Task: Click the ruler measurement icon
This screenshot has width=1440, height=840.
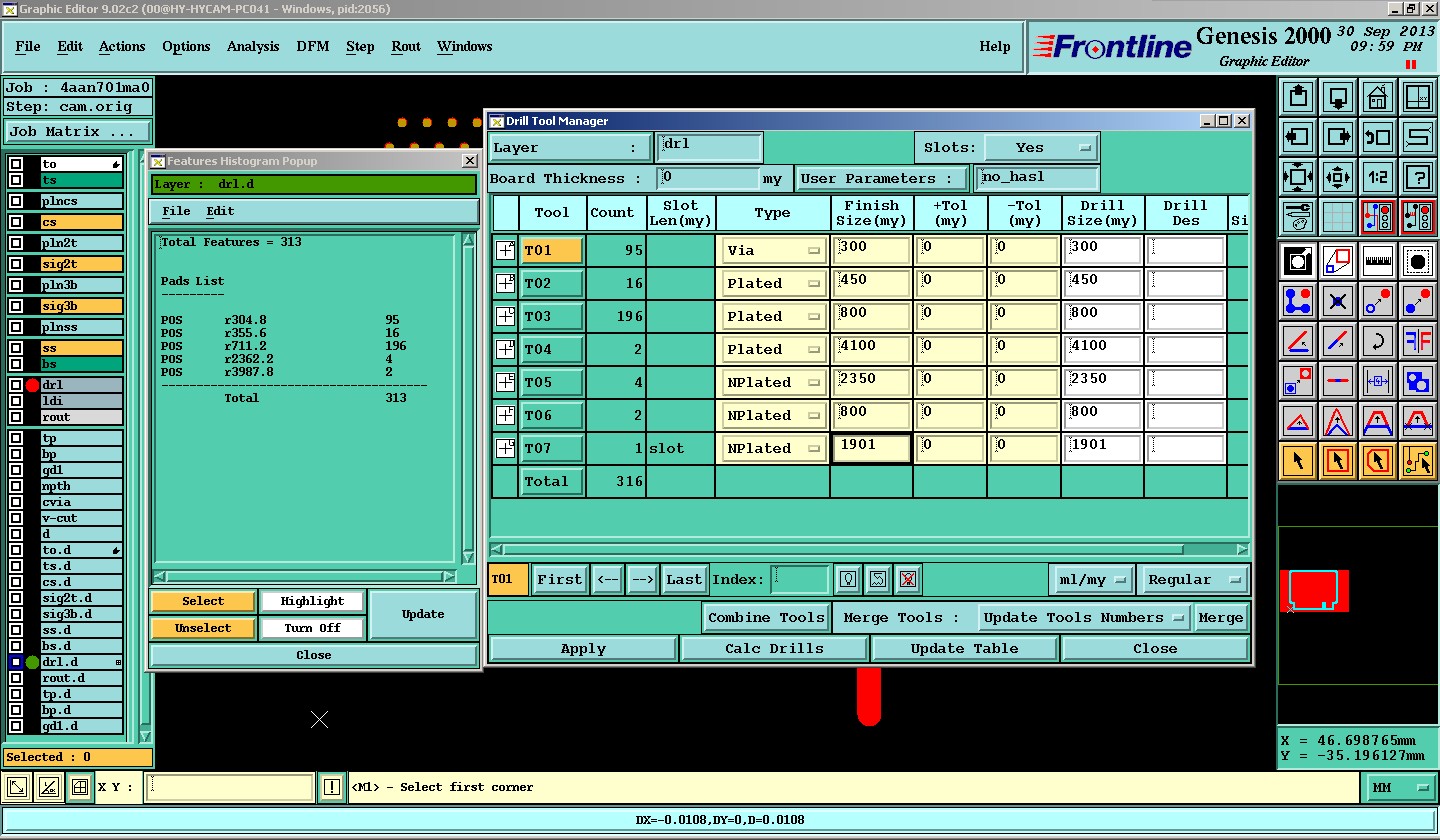Action: coord(1378,261)
